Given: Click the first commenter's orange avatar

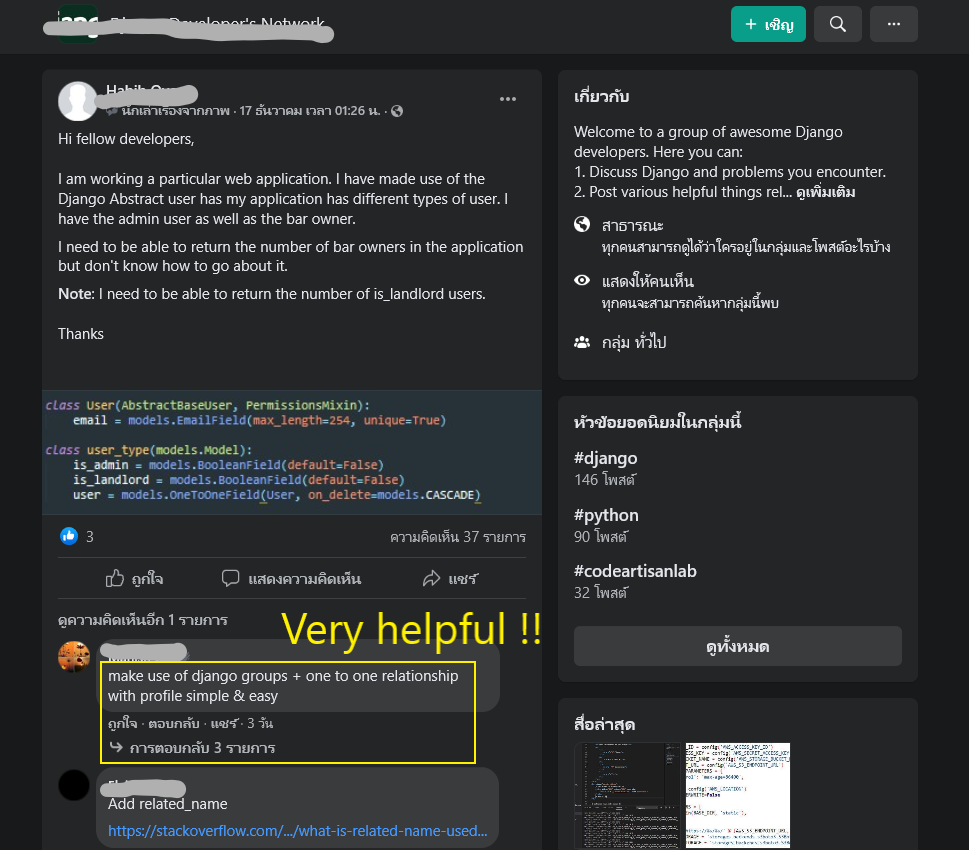Looking at the screenshot, I should point(74,656).
